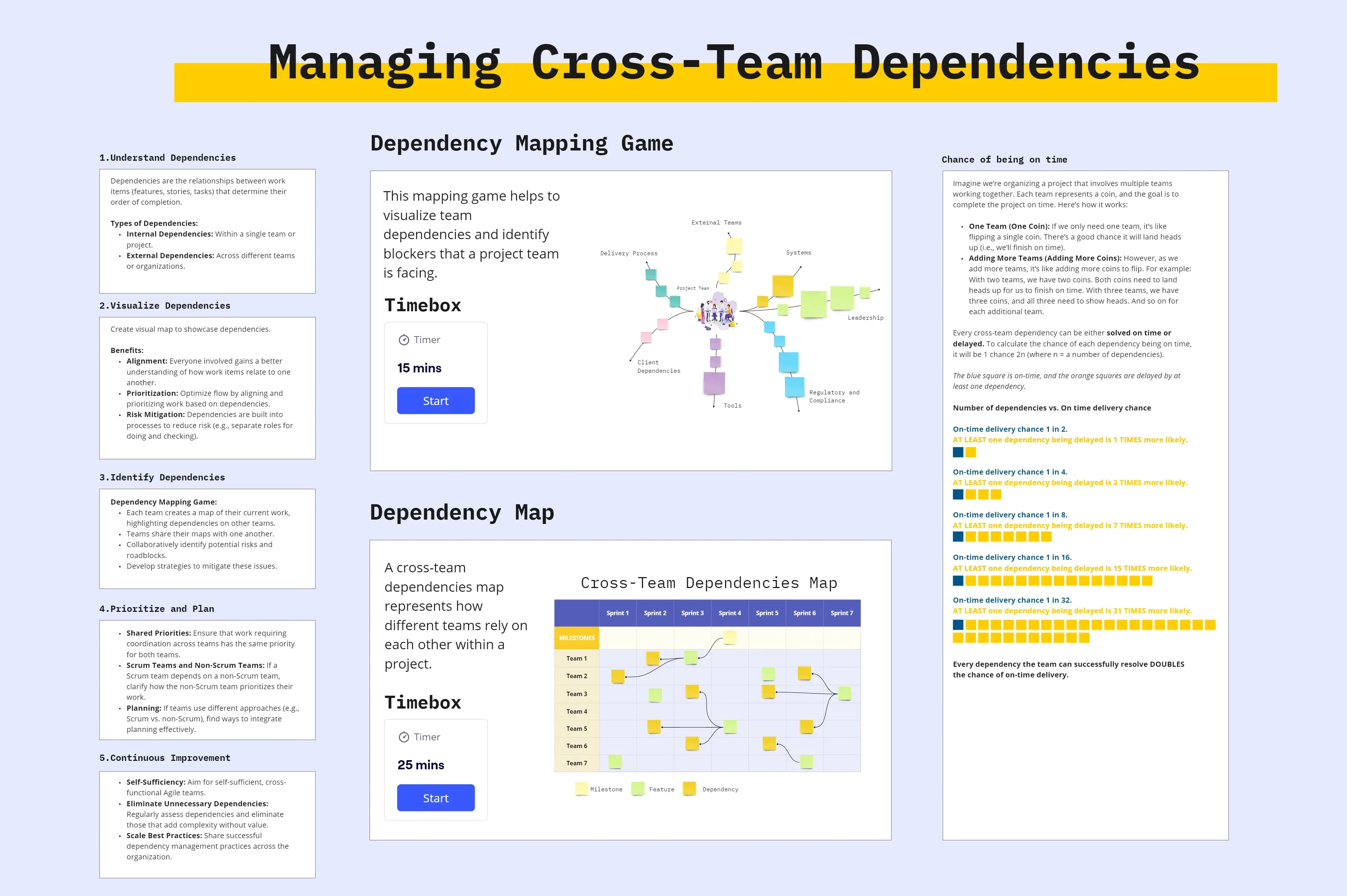
Task: Select the 'Dependency Mapping Game' heading
Action: [x=522, y=144]
